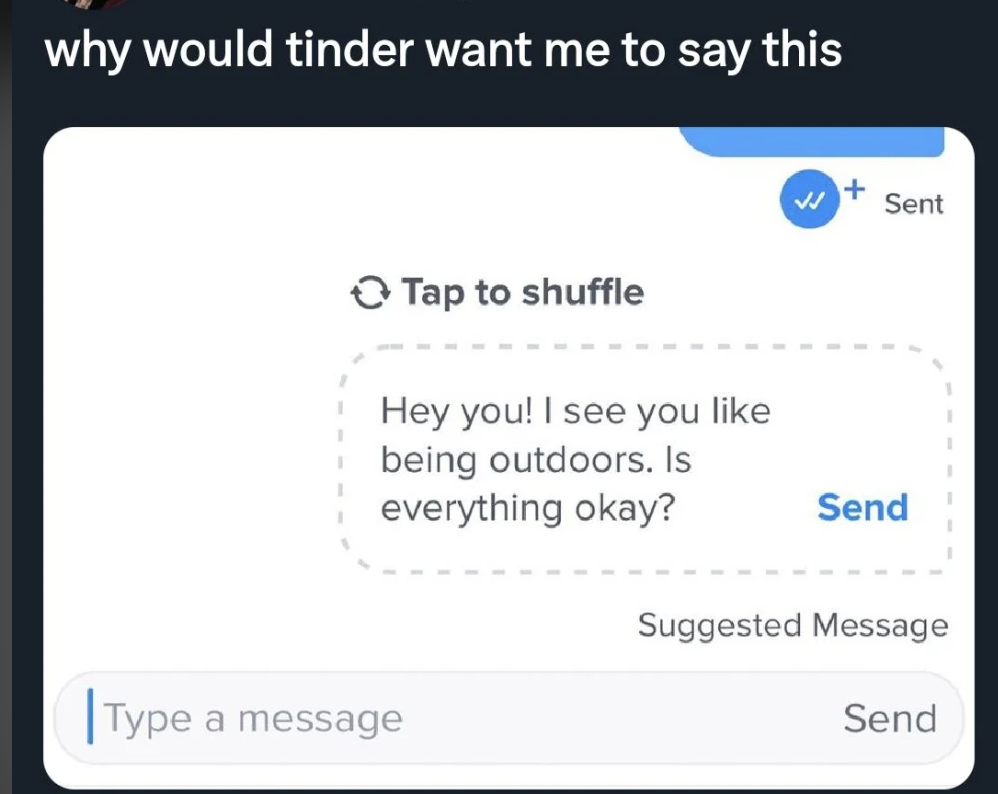Viewport: 998px width, 794px height.
Task: Send the suggested message via blue Send
Action: [x=862, y=507]
